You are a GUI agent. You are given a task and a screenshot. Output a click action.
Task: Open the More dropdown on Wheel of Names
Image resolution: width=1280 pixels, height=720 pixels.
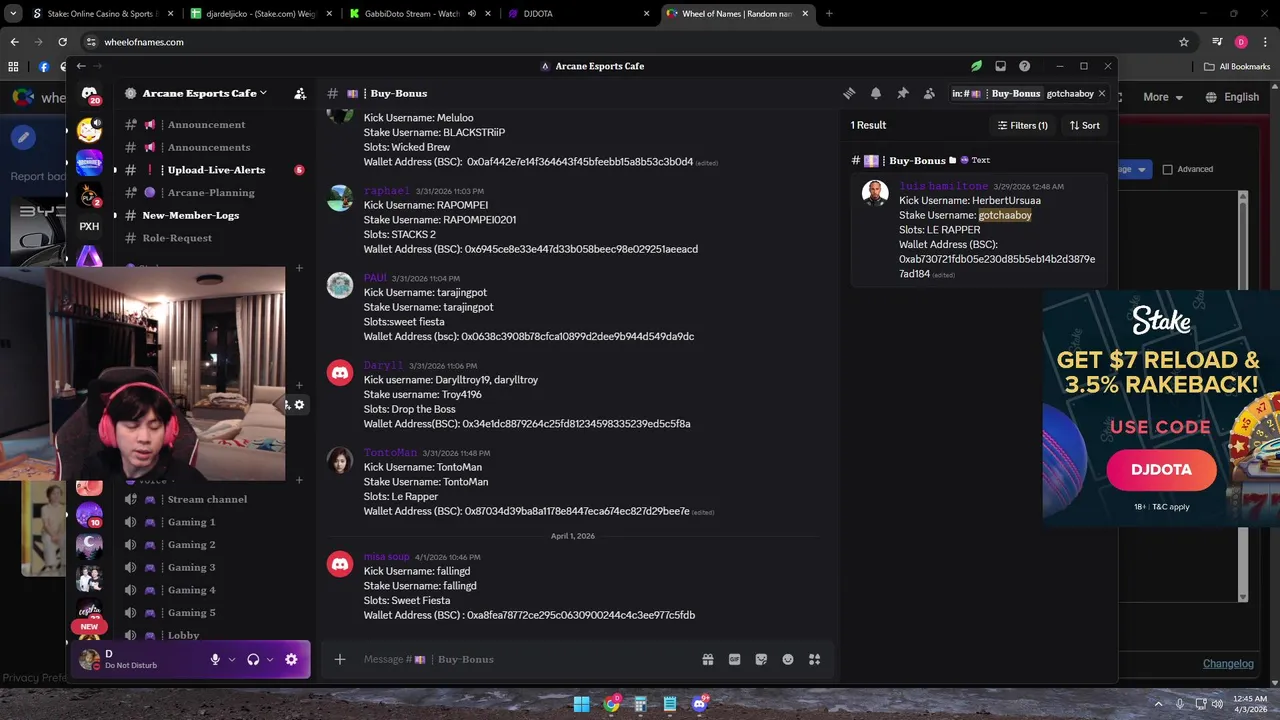(x=1163, y=97)
